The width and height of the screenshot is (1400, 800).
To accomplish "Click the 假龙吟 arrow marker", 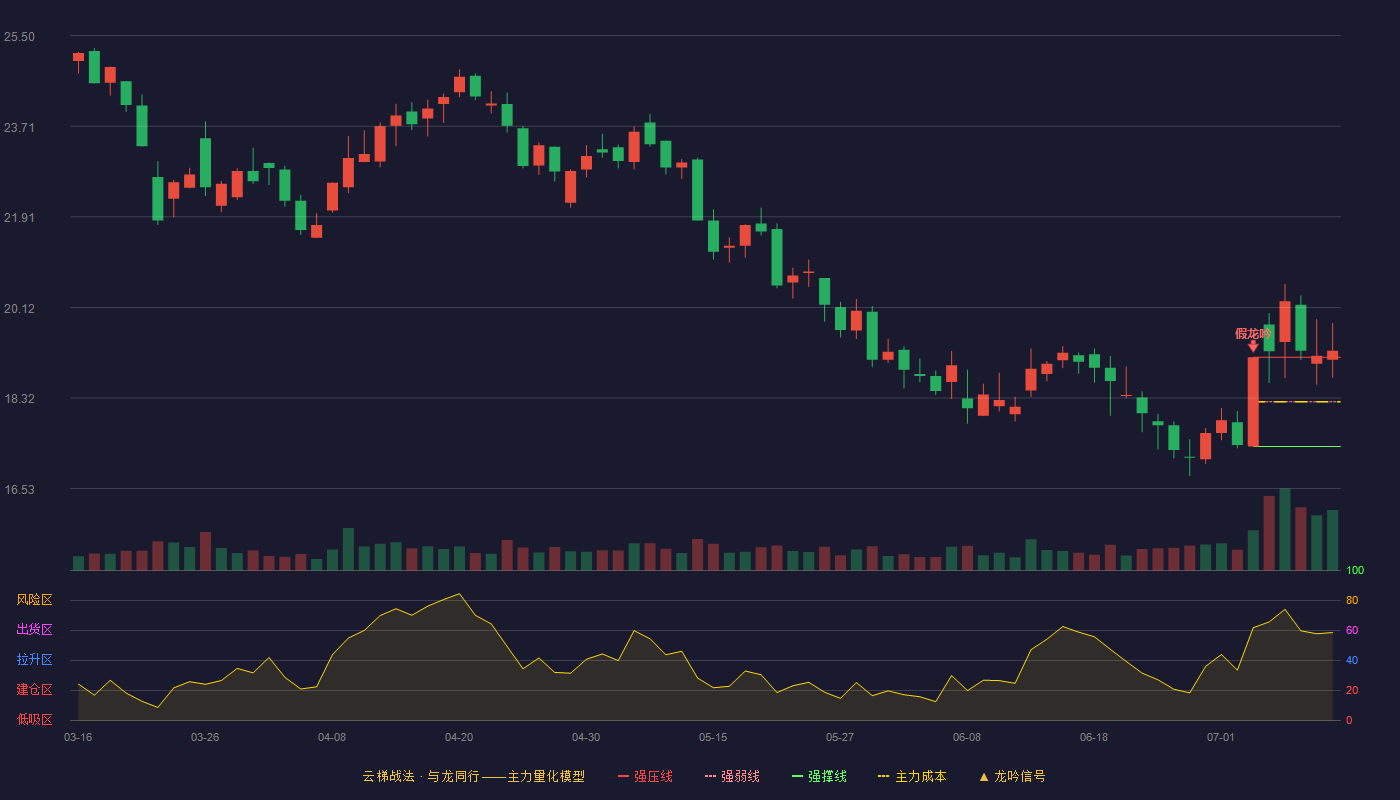I will [1253, 346].
